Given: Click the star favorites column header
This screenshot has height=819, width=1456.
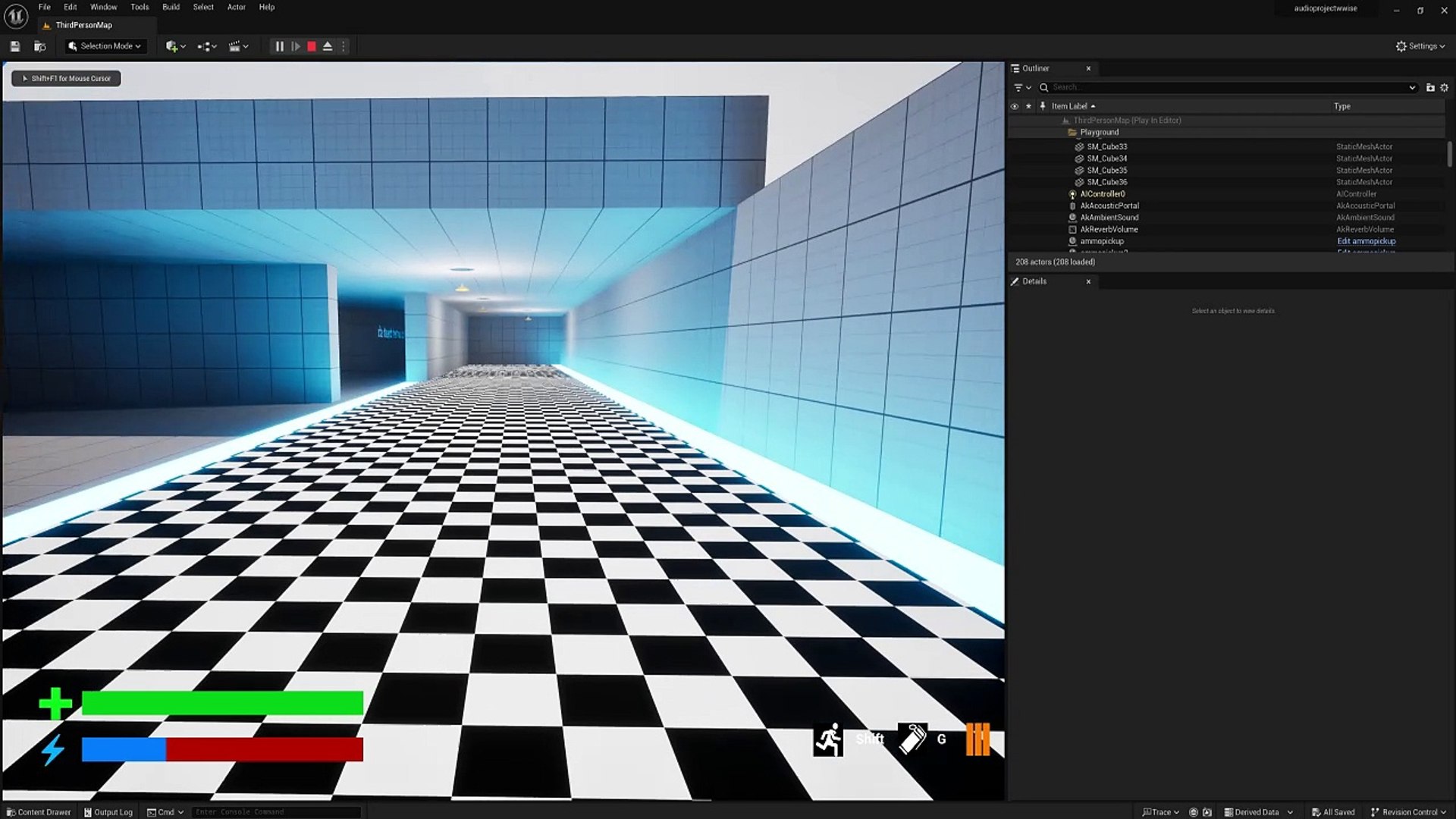Looking at the screenshot, I should (x=1028, y=106).
